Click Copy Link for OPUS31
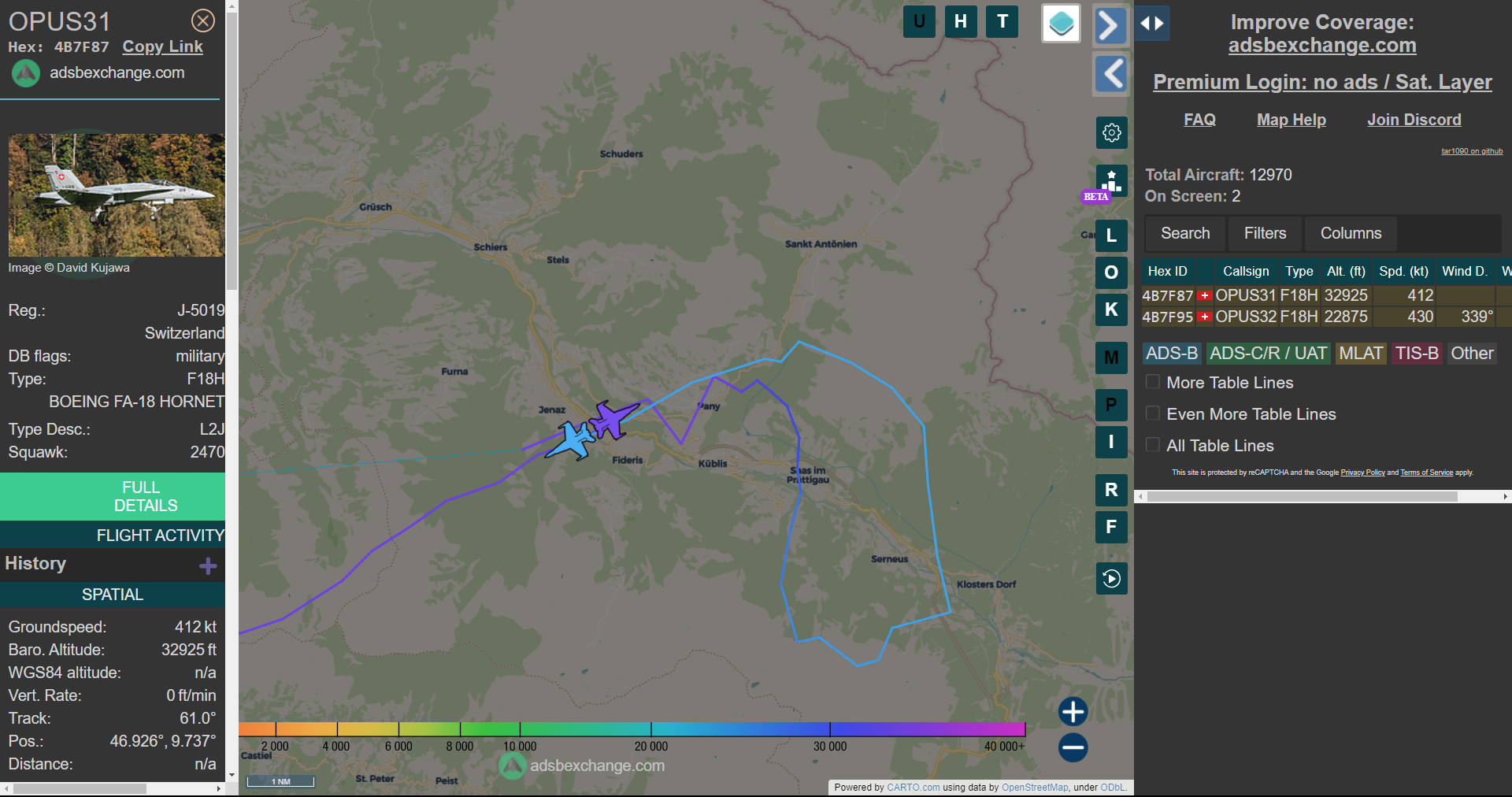The width and height of the screenshot is (1512, 797). point(162,46)
